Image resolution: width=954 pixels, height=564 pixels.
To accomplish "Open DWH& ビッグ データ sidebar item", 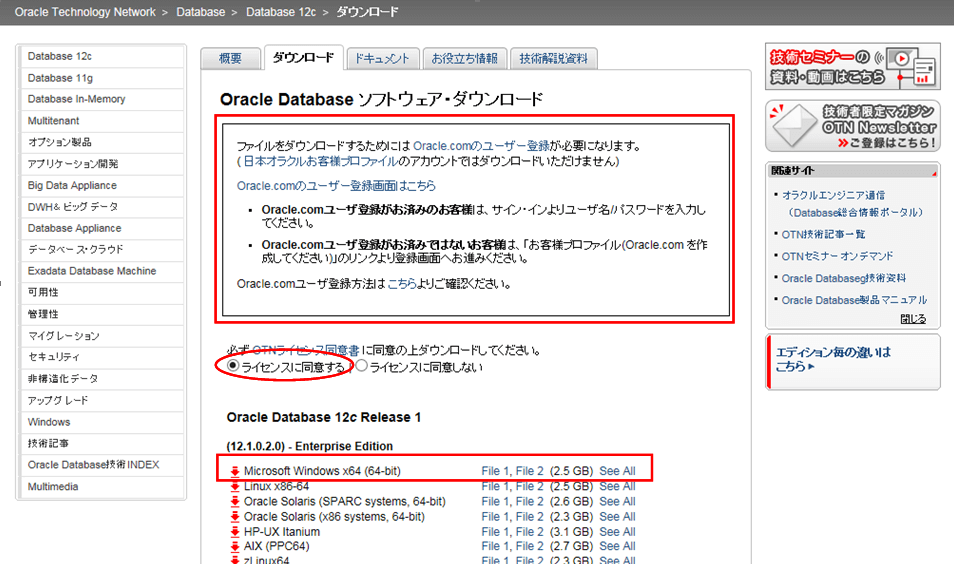I will coord(102,207).
